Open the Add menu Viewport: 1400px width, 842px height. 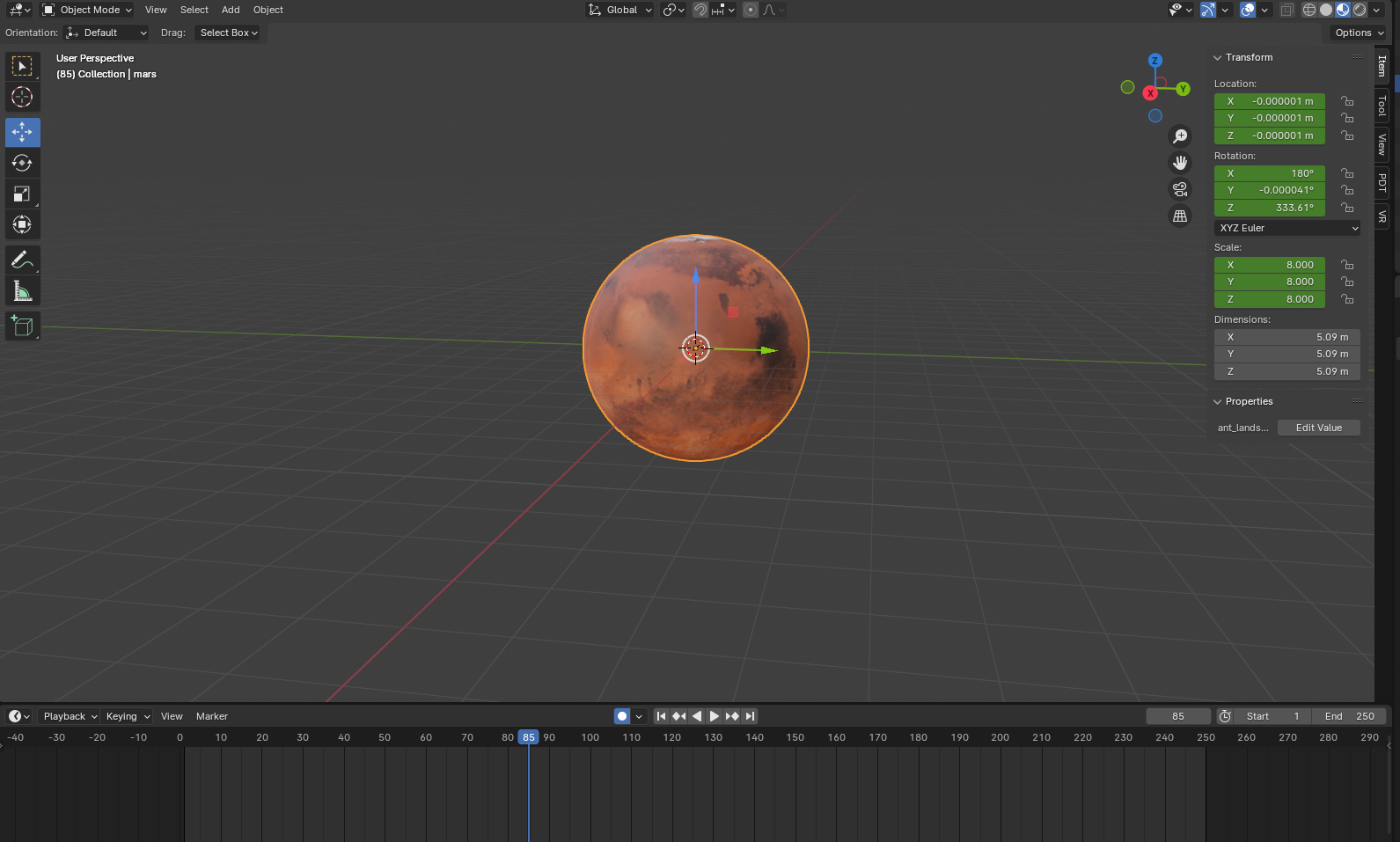coord(231,10)
